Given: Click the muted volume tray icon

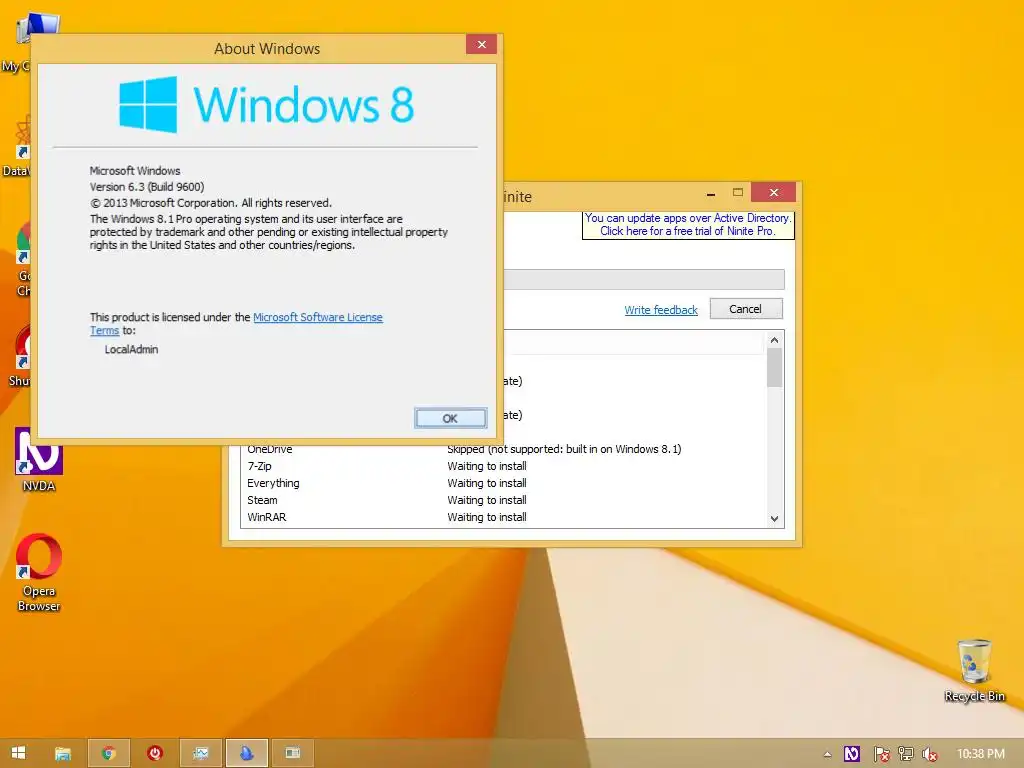Looking at the screenshot, I should click(929, 754).
